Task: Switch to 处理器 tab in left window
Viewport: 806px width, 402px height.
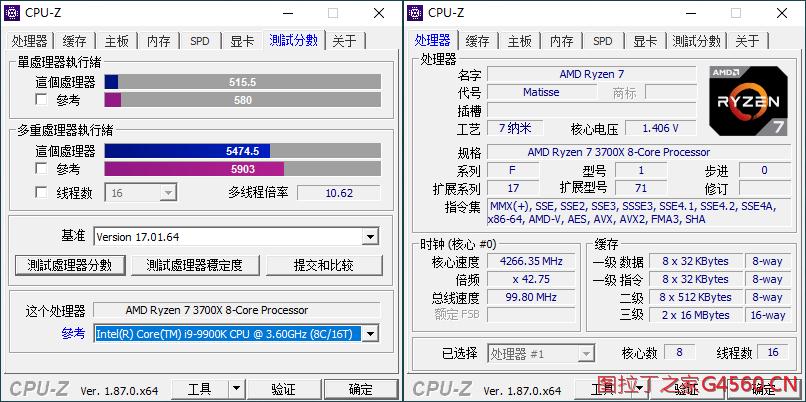Action: point(29,41)
